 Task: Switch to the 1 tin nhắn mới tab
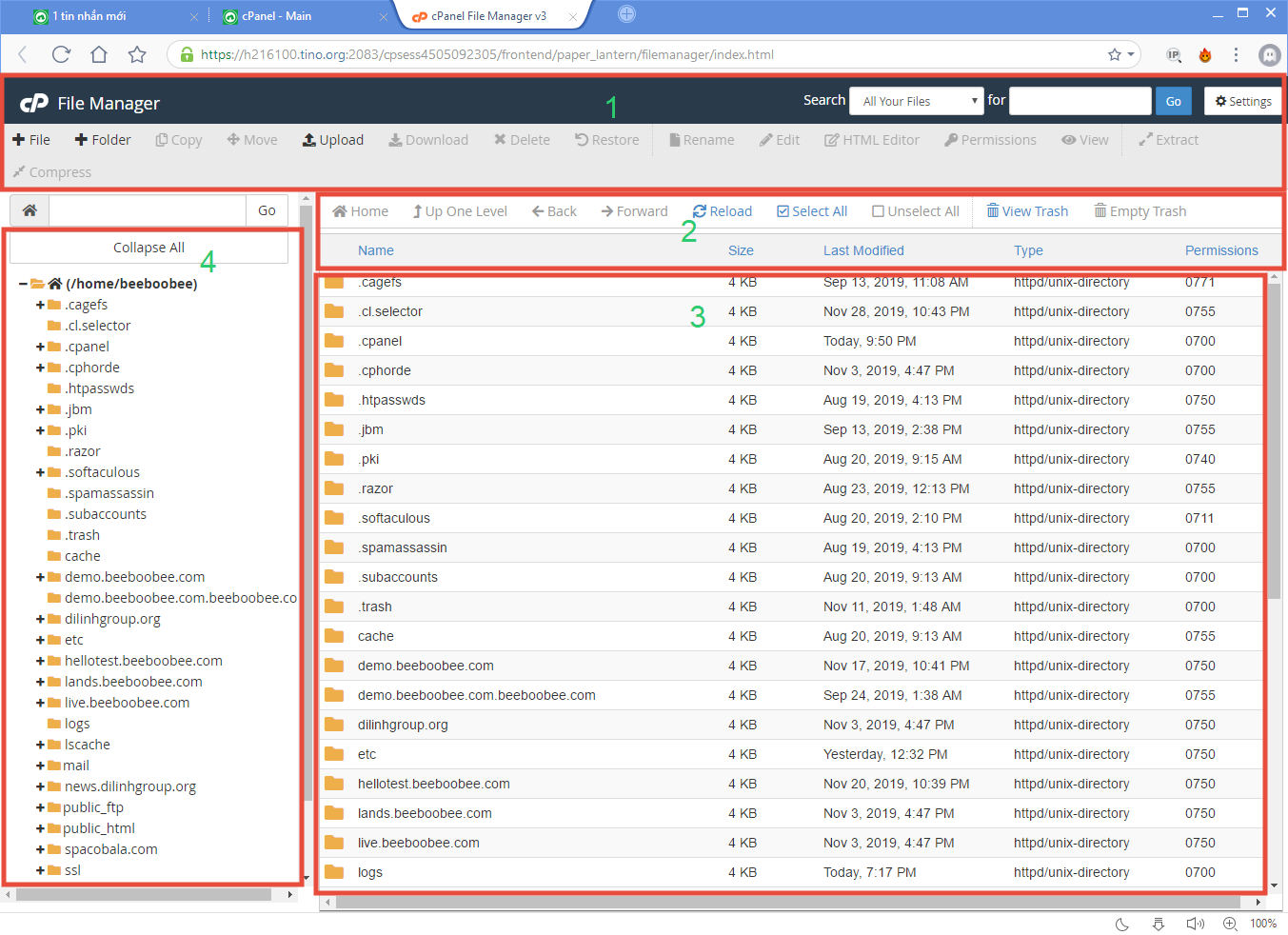(112, 16)
